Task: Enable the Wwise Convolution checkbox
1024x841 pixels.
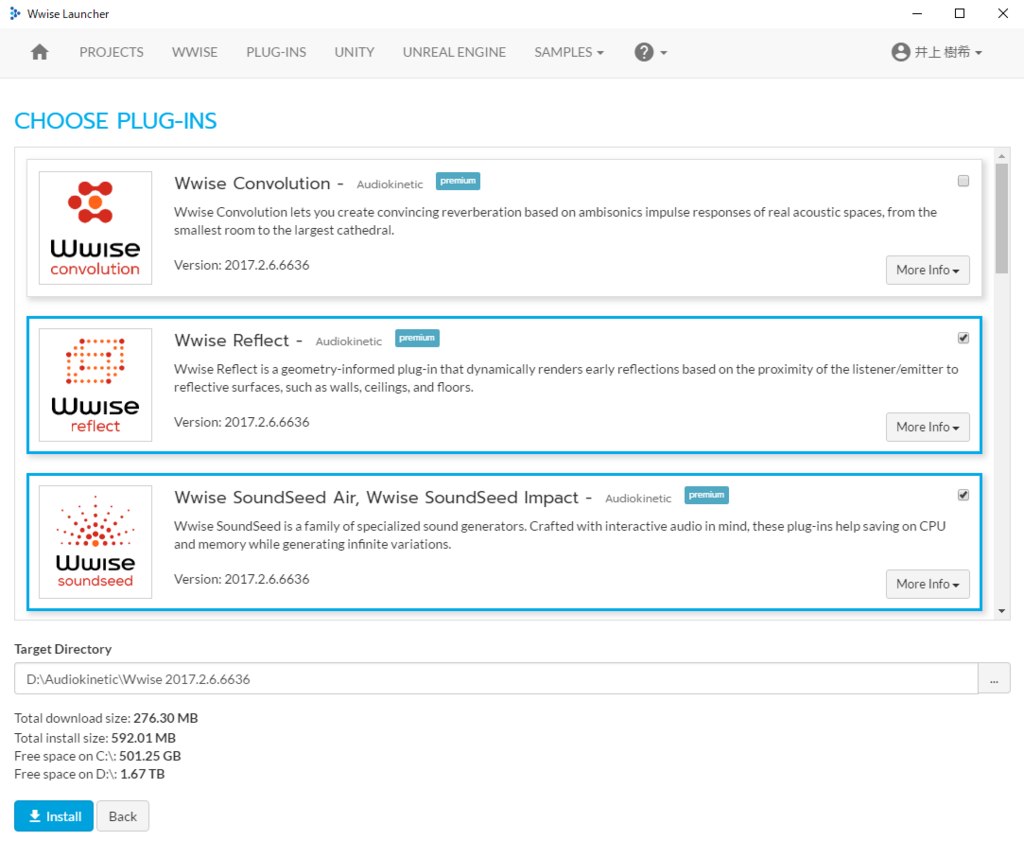Action: pos(963,181)
